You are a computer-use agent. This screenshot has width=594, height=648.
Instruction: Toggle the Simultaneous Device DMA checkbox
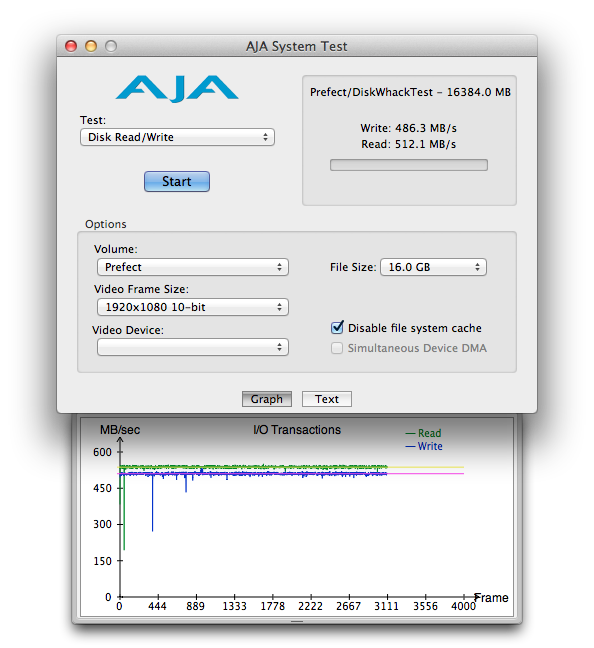click(x=337, y=348)
